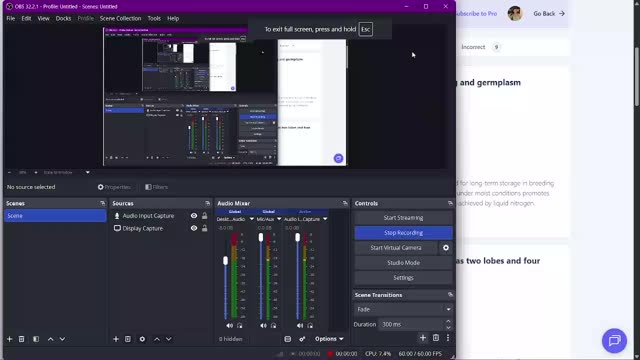Image resolution: width=640 pixels, height=360 pixels.
Task: Move source down with arrow icon
Action: pyautogui.click(x=169, y=339)
